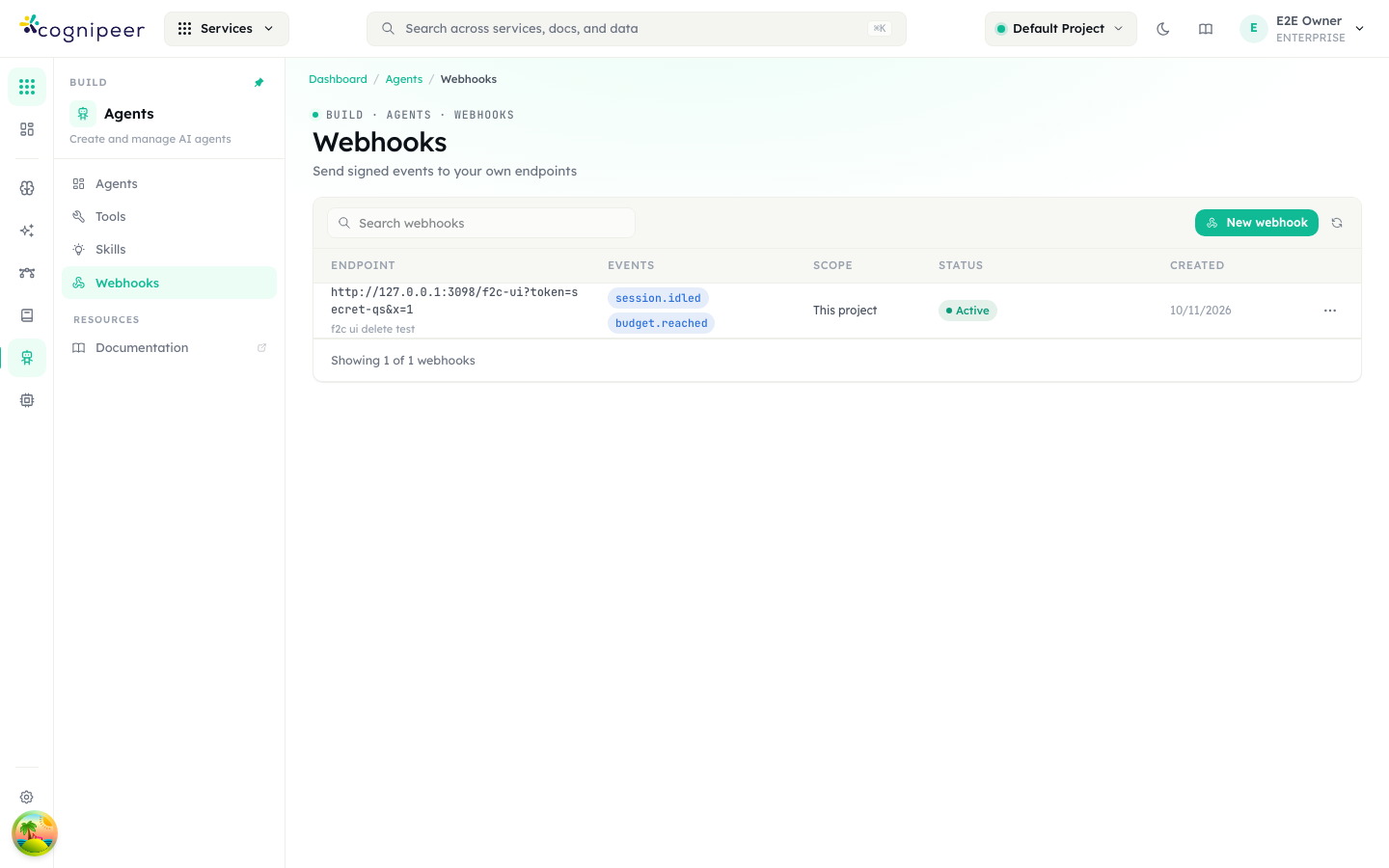Click the notebook icon in left rail
The width and height of the screenshot is (1389, 868).
[27, 315]
